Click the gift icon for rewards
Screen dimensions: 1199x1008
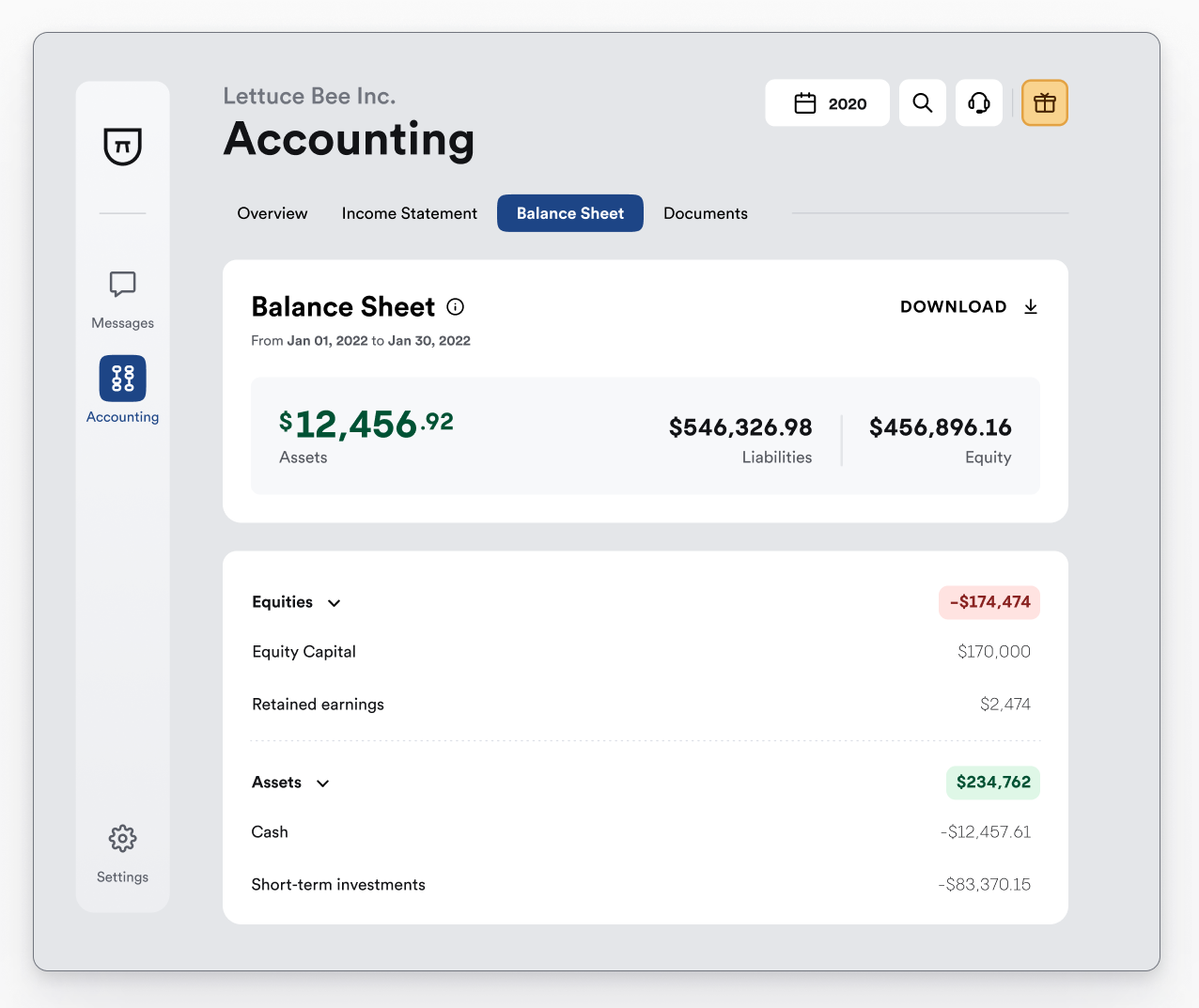(1044, 102)
